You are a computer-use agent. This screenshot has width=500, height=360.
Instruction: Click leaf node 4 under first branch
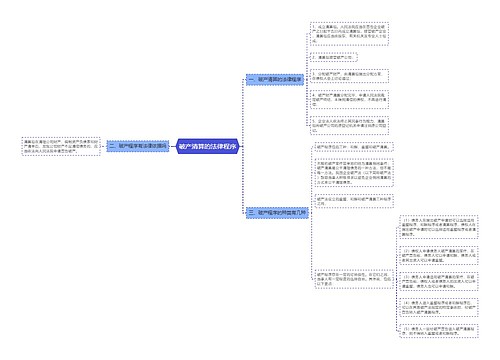[x=349, y=99]
